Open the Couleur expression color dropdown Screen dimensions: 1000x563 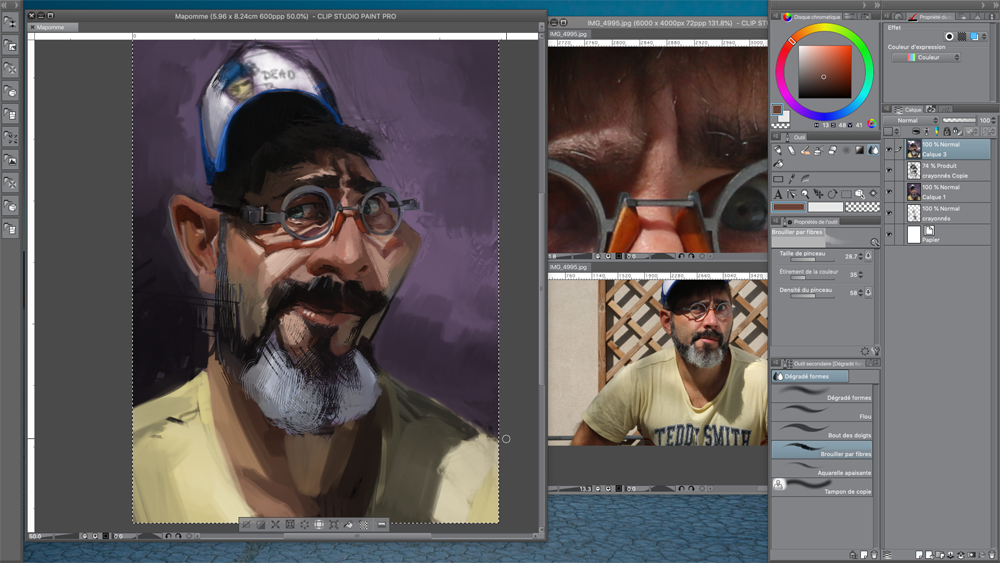tap(926, 58)
